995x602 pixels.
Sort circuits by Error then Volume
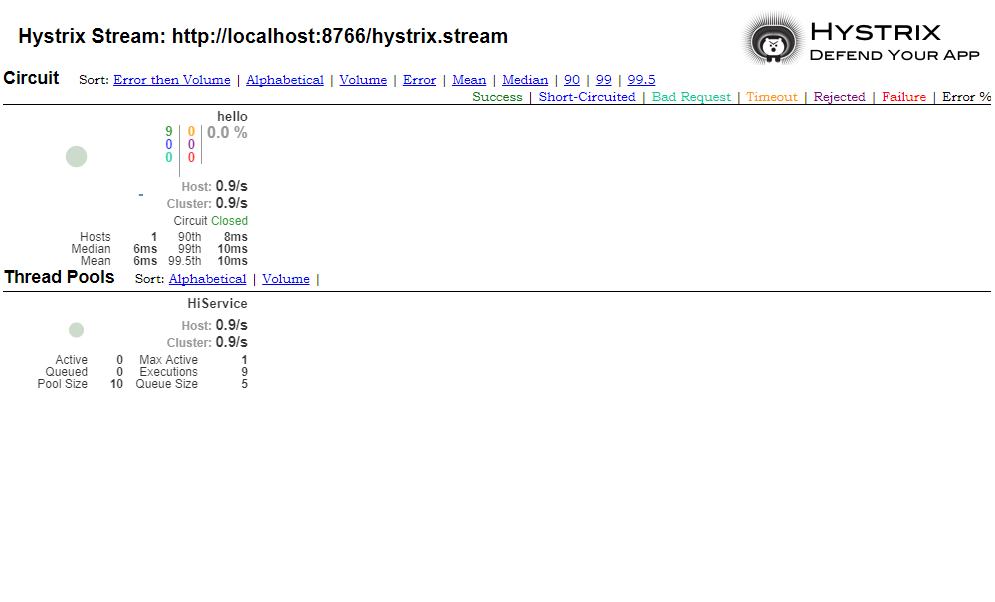[171, 80]
